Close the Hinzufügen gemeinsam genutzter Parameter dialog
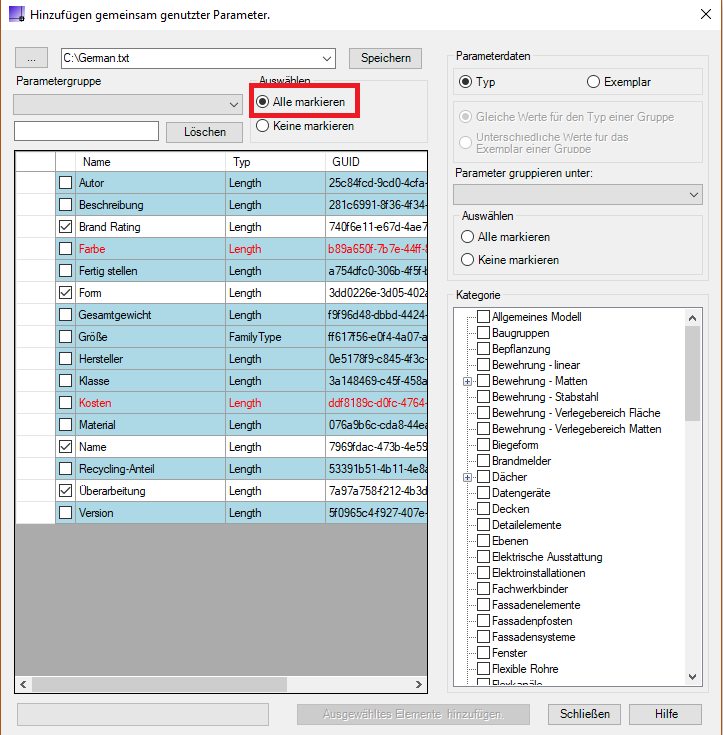This screenshot has width=723, height=735. click(706, 14)
